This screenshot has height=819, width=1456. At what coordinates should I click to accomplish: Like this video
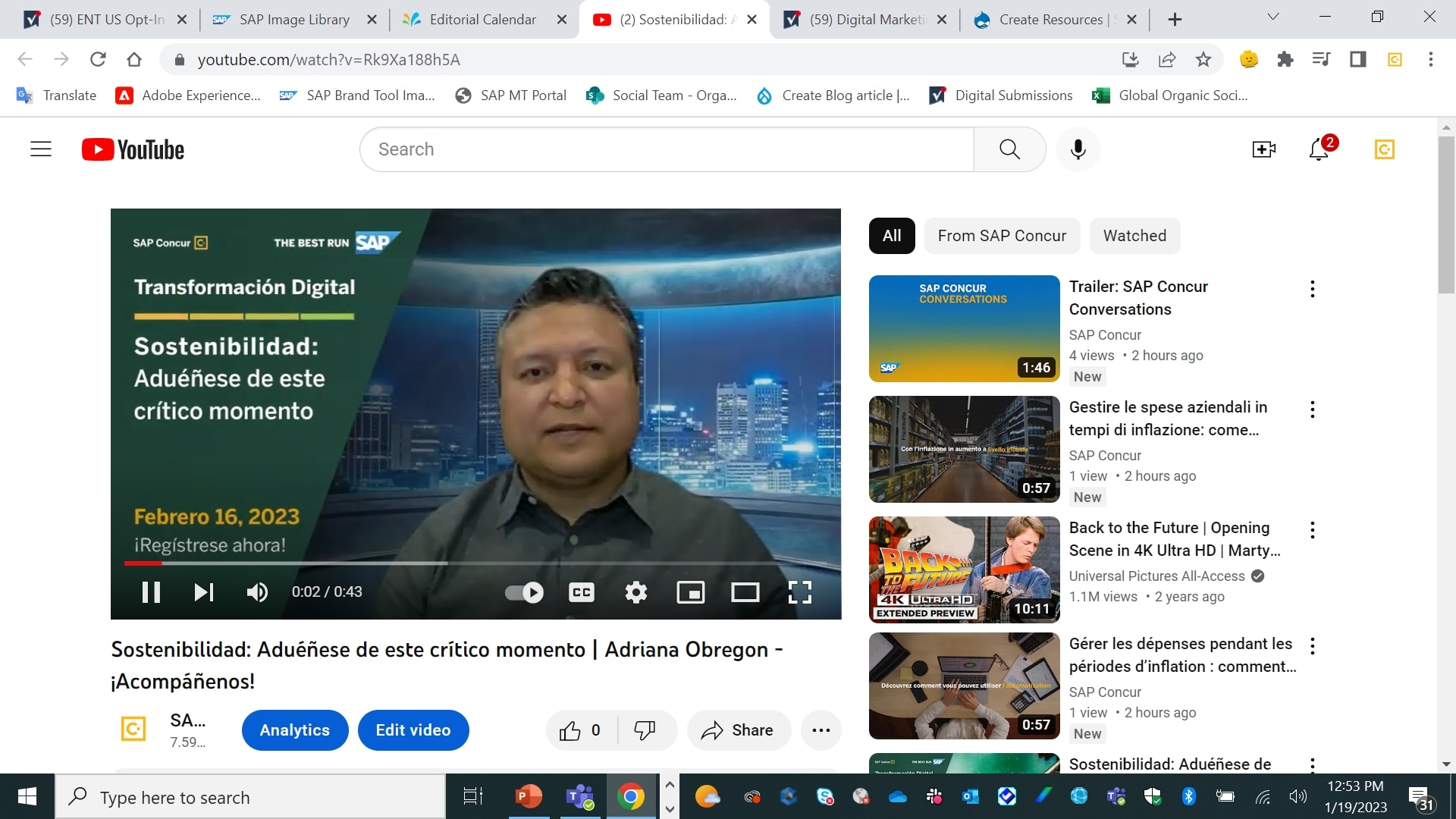point(581,730)
